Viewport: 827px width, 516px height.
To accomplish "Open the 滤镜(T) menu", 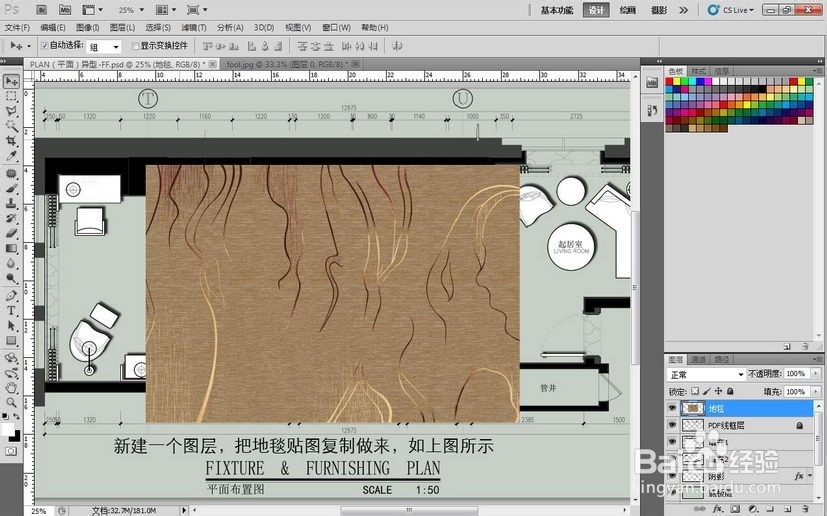I will 194,27.
